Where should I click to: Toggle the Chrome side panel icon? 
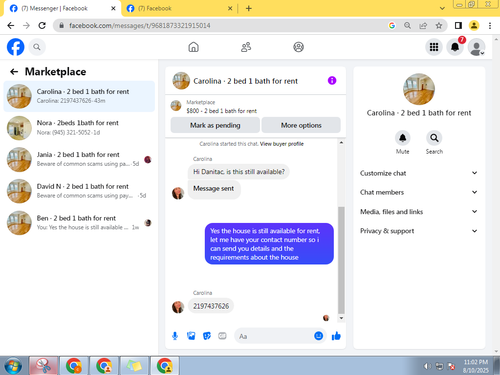click(458, 25)
